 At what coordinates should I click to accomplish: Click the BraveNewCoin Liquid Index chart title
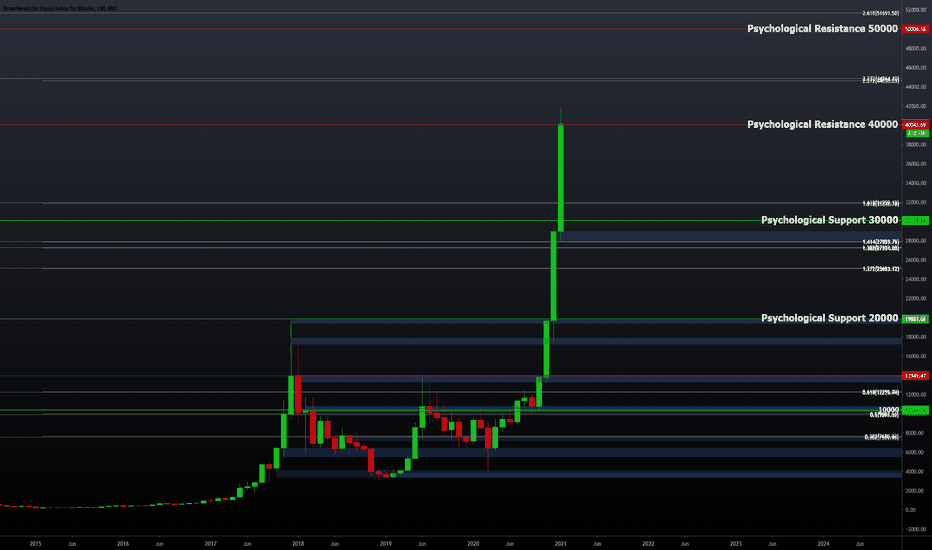[x=60, y=8]
